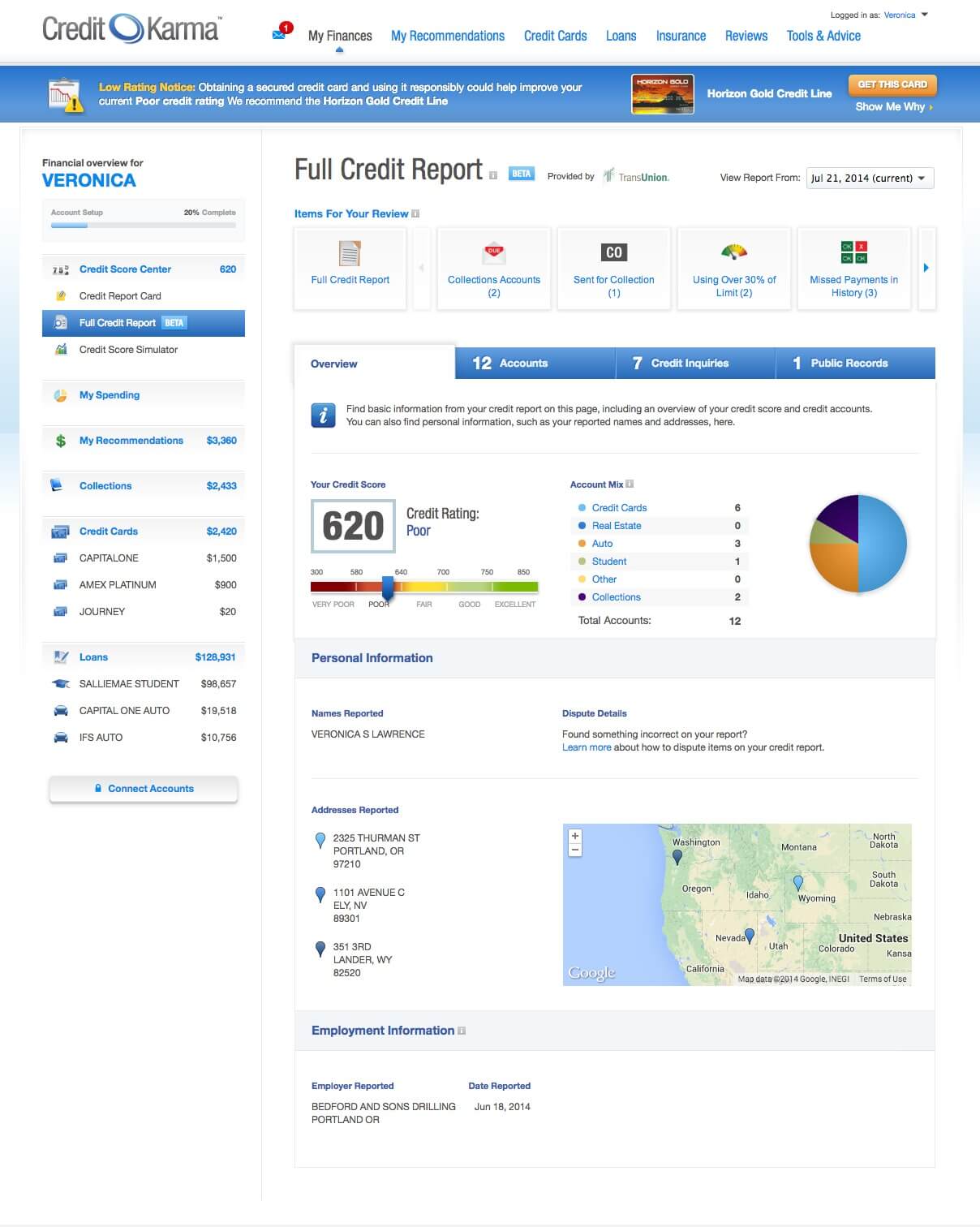Open Loans in top navigation
This screenshot has width=980, height=1227.
(621, 36)
